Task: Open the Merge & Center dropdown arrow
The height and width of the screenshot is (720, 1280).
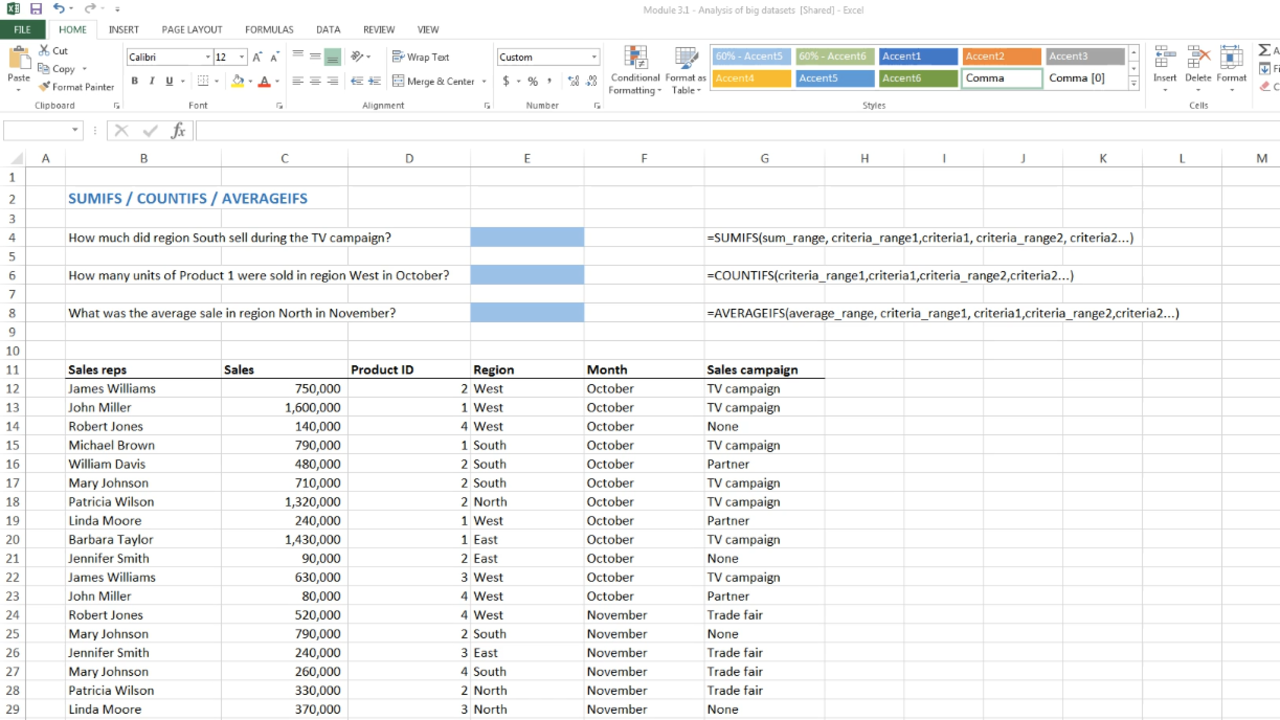Action: 484,81
